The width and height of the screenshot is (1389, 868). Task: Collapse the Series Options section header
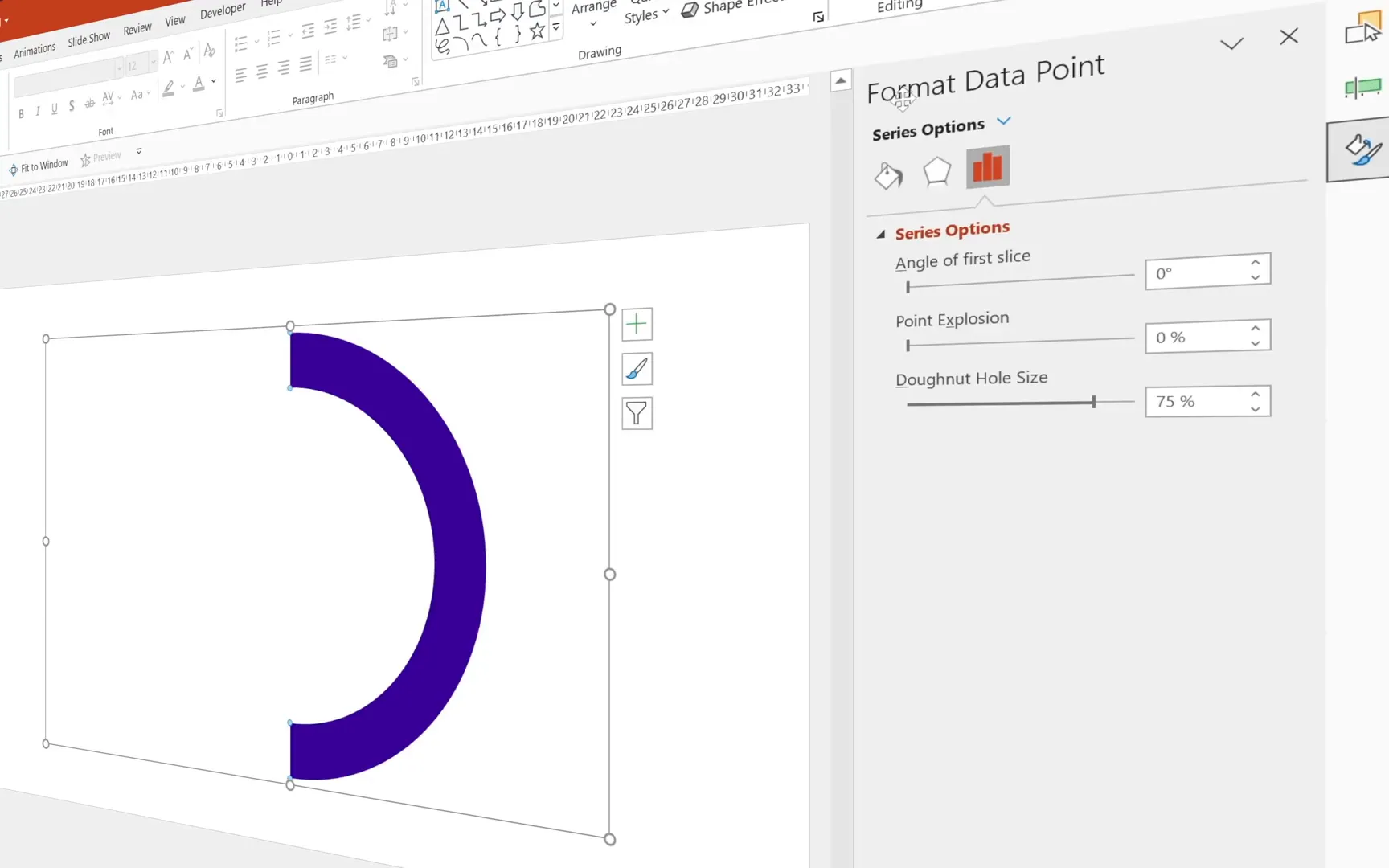tap(881, 232)
